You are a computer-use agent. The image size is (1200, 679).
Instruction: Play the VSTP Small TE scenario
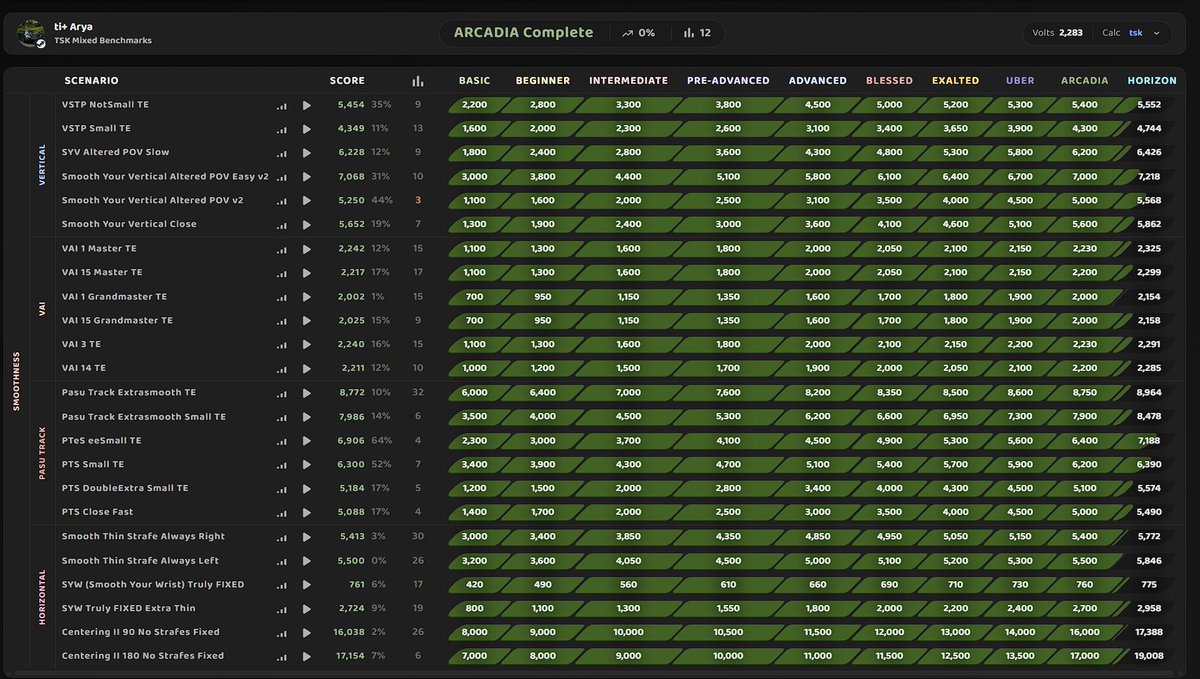pos(306,129)
